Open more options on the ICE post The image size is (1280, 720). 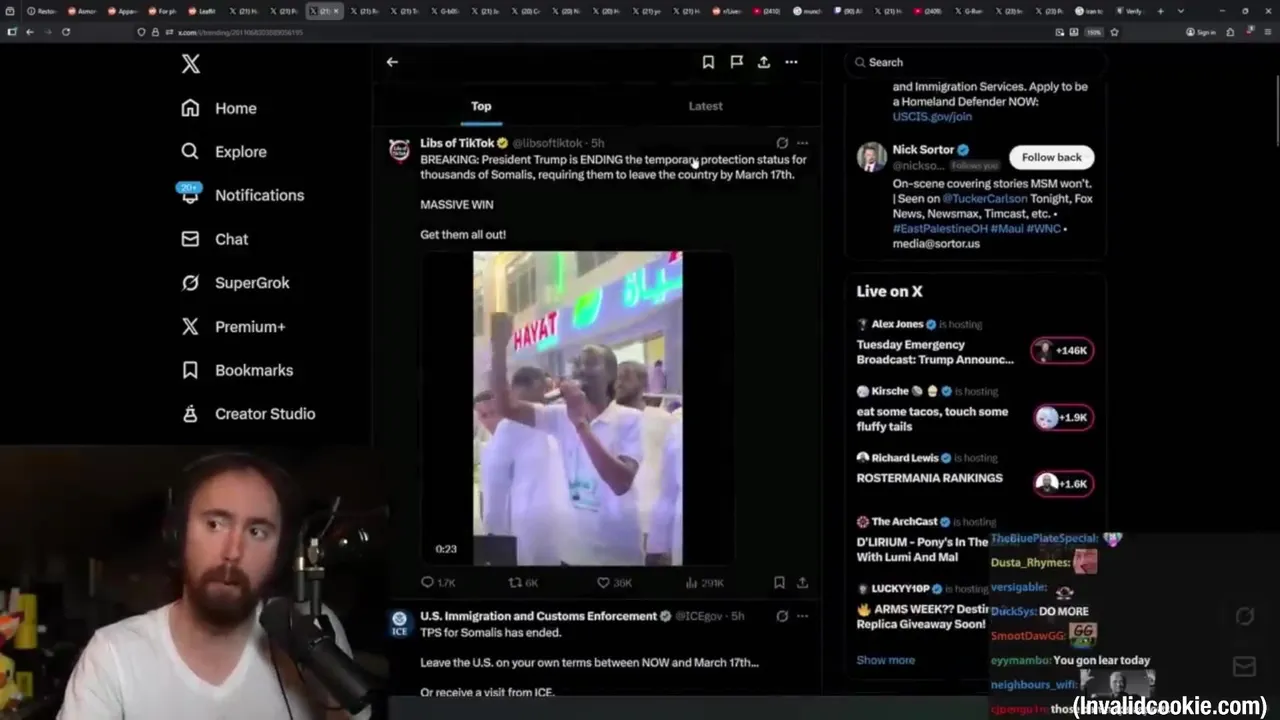pyautogui.click(x=802, y=616)
